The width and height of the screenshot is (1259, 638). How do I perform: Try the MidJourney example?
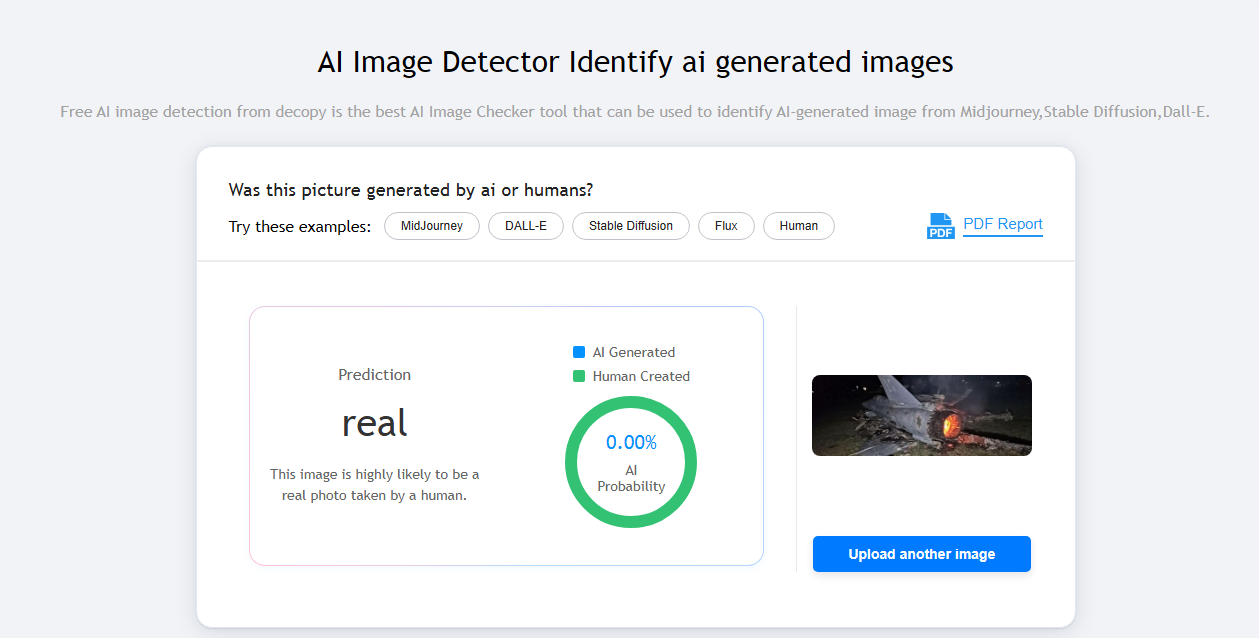coord(432,226)
